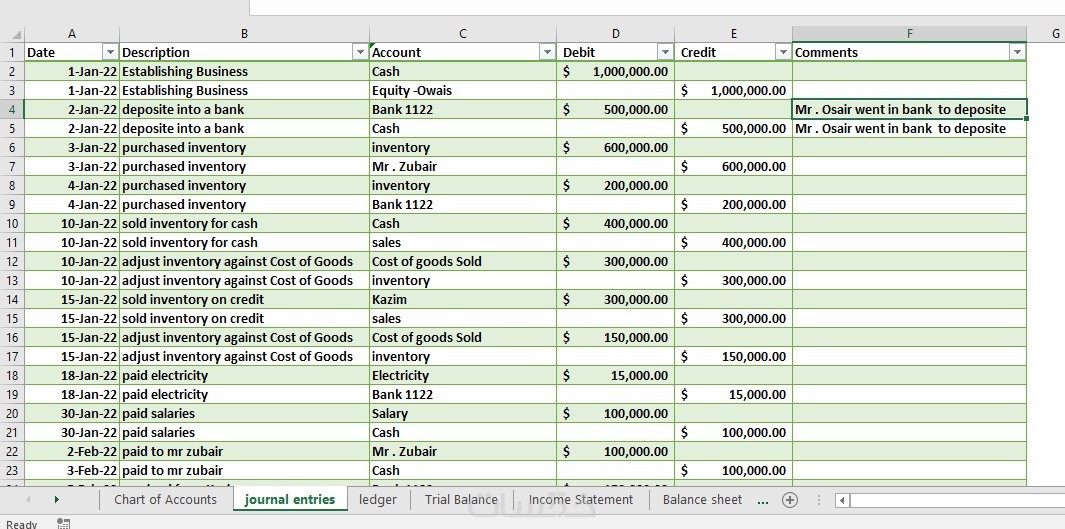The height and width of the screenshot is (529, 1065).
Task: Open the Balance sheet tab
Action: pyautogui.click(x=702, y=500)
